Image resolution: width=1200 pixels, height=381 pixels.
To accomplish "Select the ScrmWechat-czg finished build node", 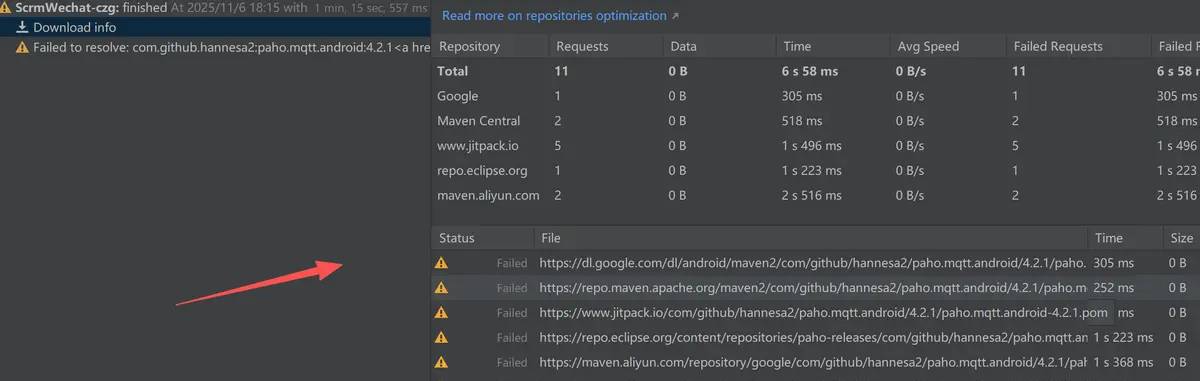I will 215,8.
